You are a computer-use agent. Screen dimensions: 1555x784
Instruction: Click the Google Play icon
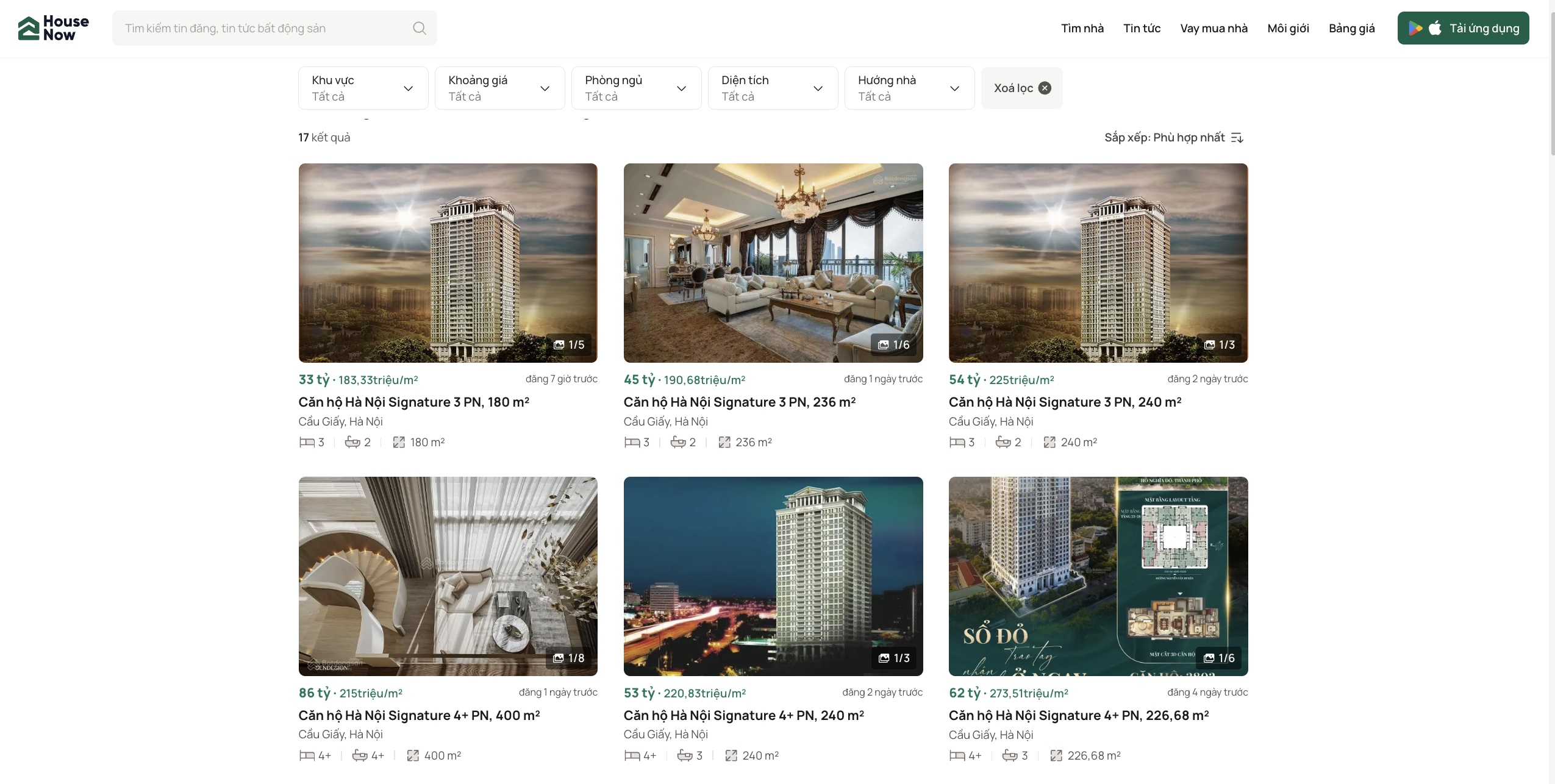1415,28
